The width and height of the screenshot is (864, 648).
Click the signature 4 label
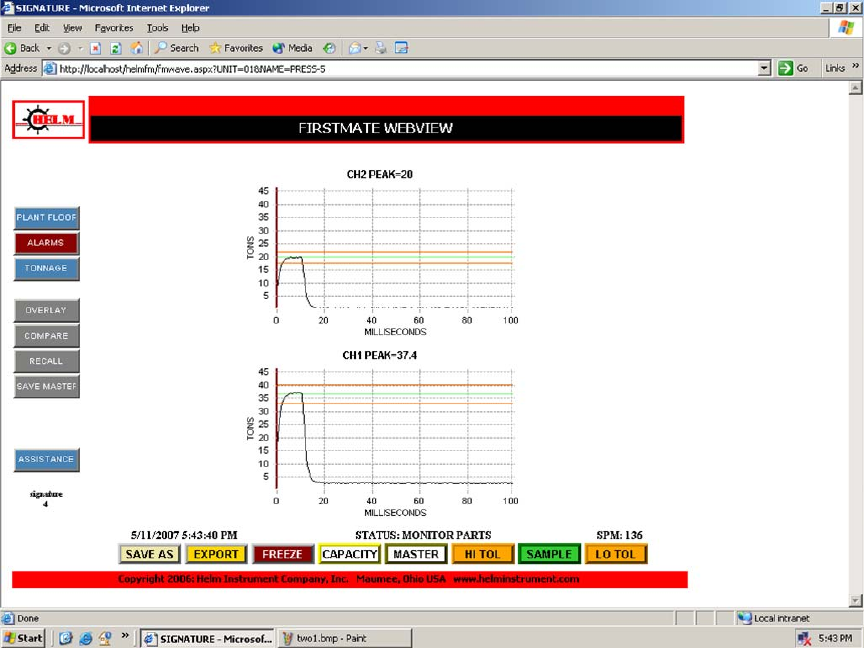click(x=46, y=499)
